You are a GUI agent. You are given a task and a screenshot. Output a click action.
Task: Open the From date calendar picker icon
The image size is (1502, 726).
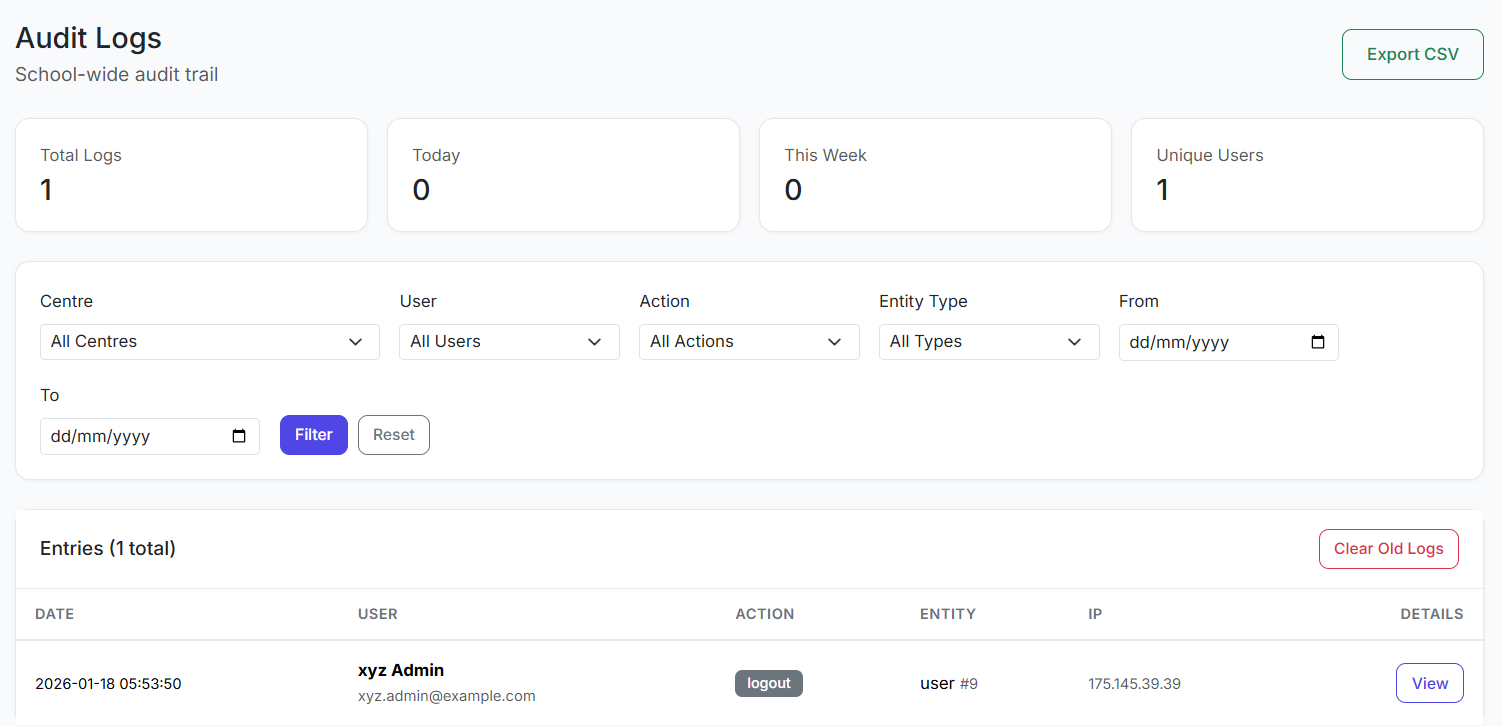(x=1318, y=342)
